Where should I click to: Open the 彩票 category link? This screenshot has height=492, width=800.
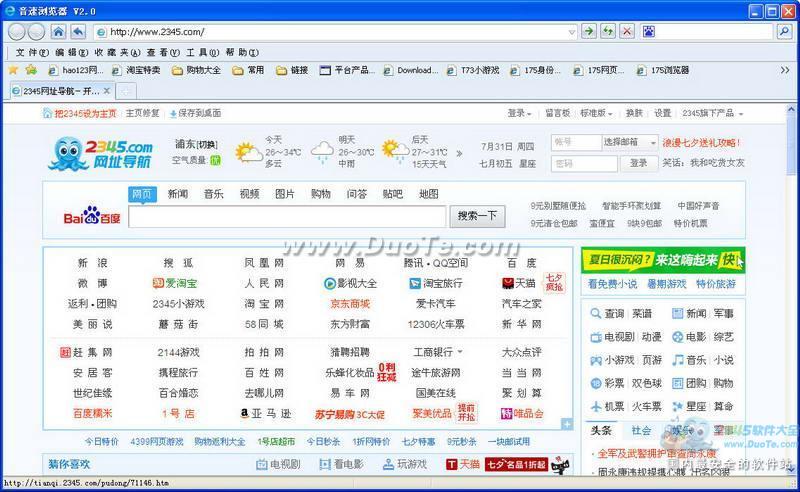pyautogui.click(x=614, y=383)
